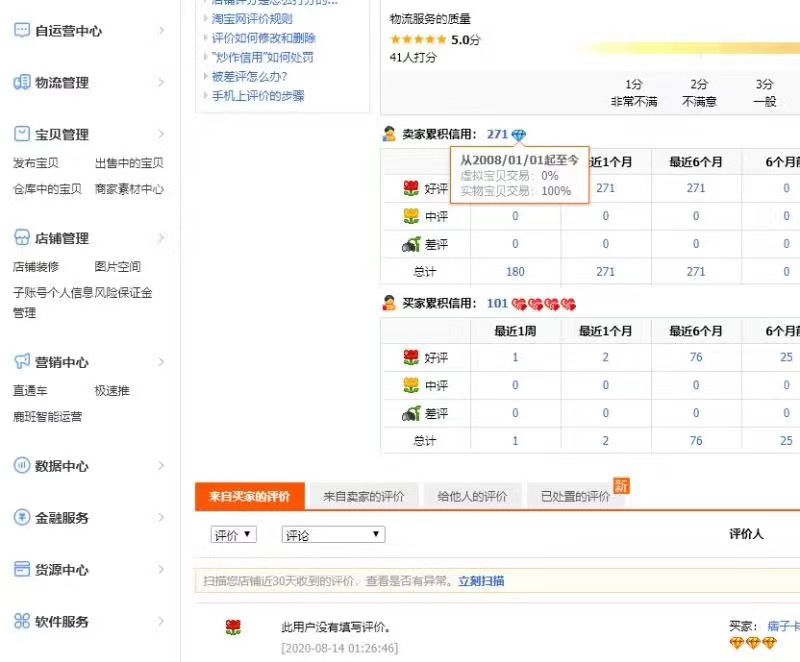Click the buyer credit hearts icon

coord(543,304)
